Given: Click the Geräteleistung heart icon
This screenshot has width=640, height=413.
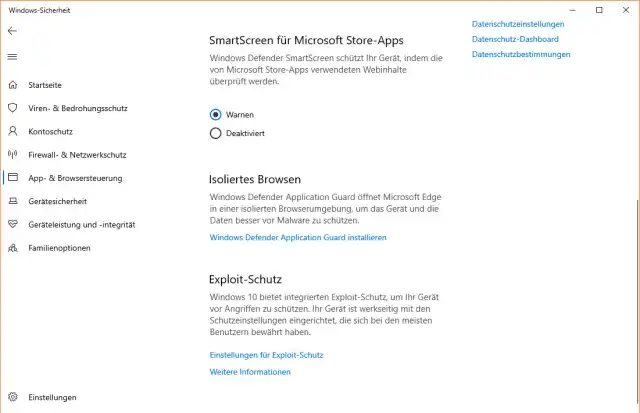Looking at the screenshot, I should coord(12,224).
